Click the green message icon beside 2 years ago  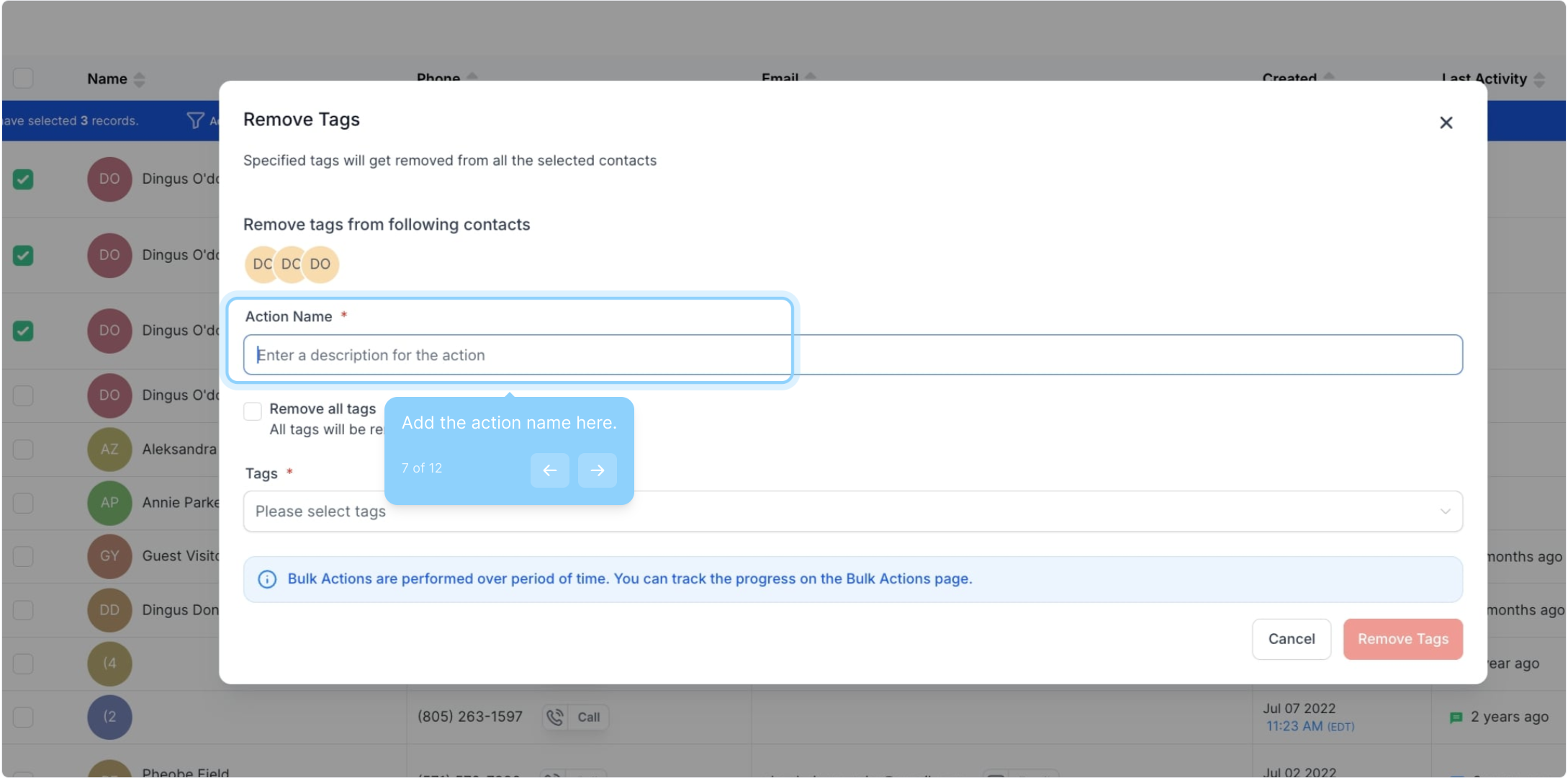1456,717
